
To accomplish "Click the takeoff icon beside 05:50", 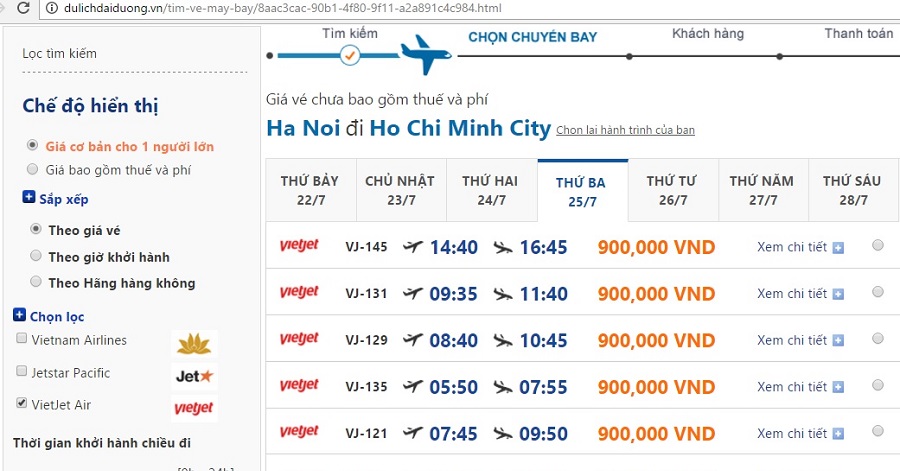I will click(412, 386).
